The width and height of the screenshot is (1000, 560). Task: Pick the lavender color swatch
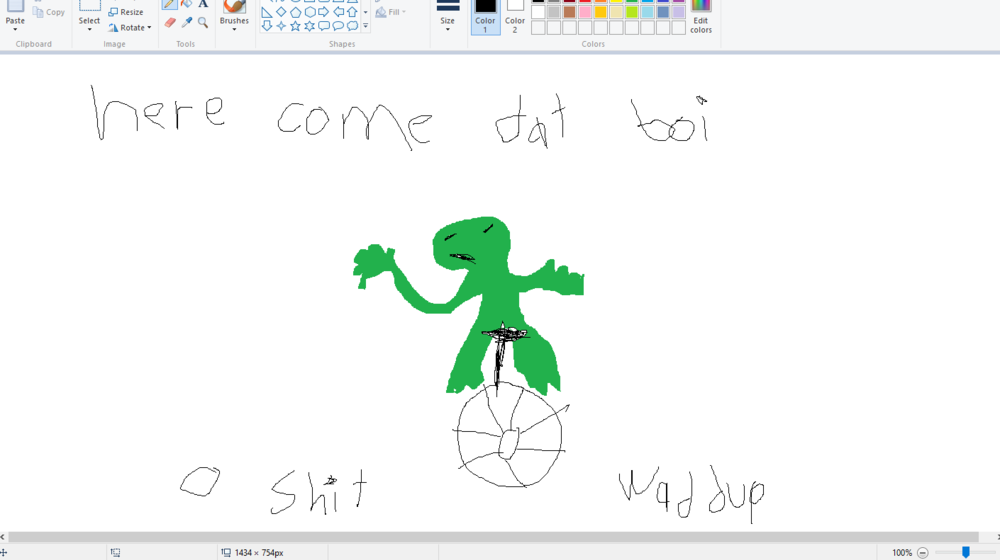click(x=679, y=12)
